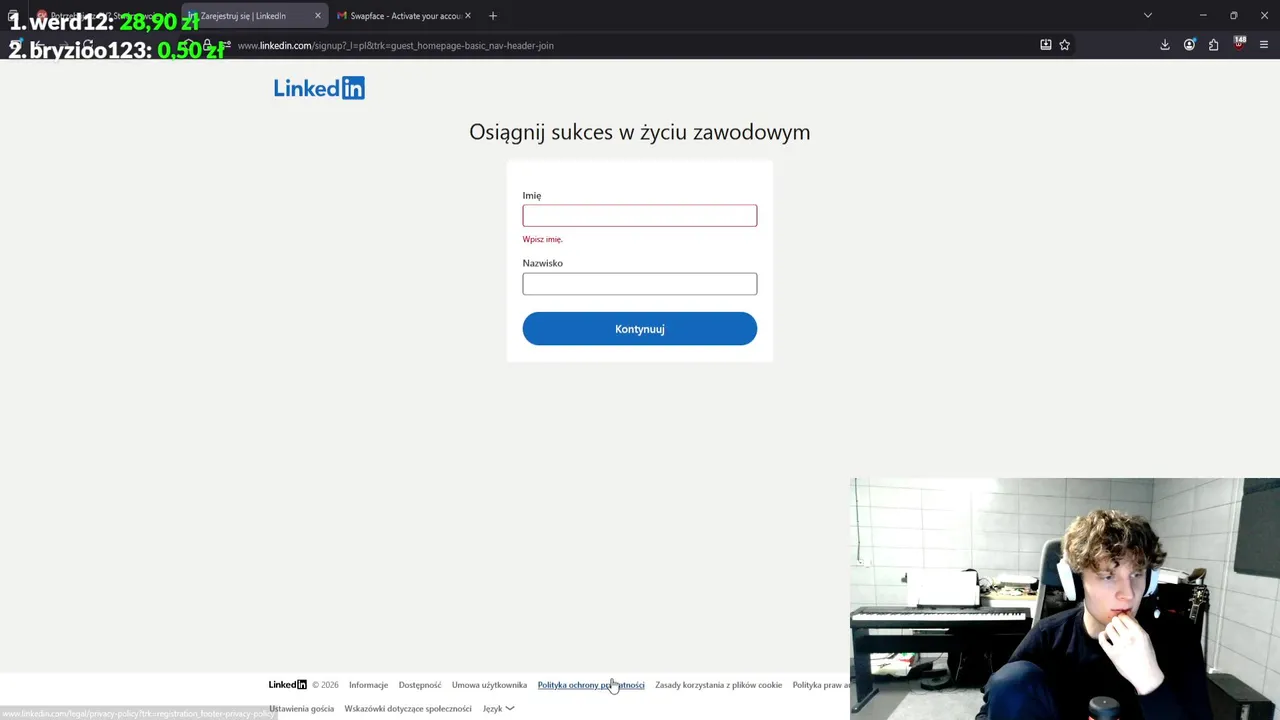Minimize the Firefox window
Screen dimensions: 1280x720
click(x=1203, y=16)
